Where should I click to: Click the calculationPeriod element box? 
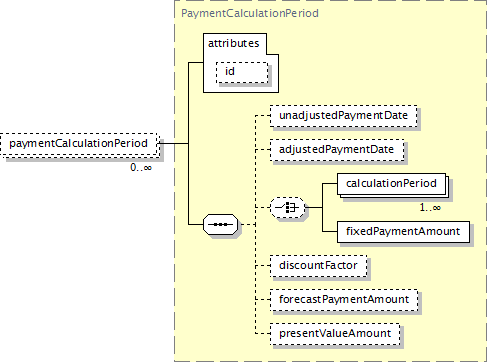pyautogui.click(x=391, y=183)
